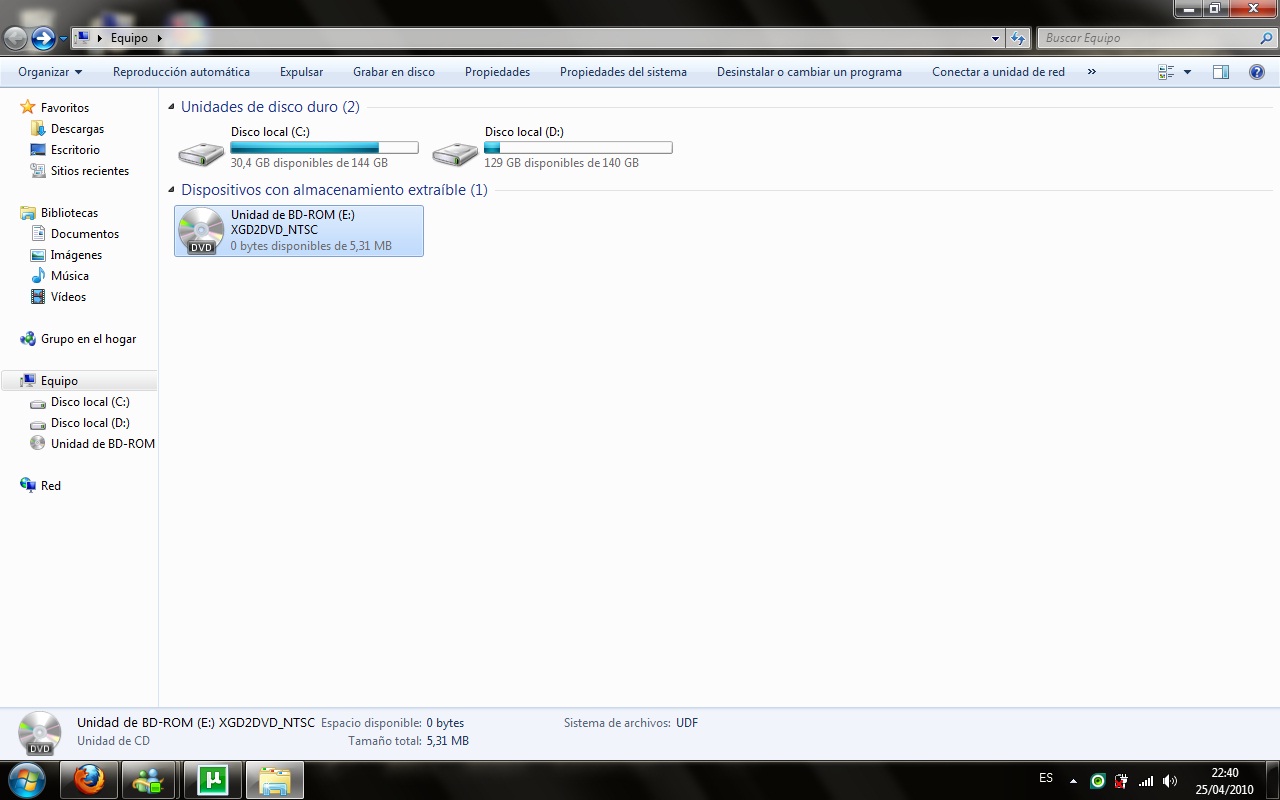Collapse the Unidades de disco duro group

coord(172,107)
